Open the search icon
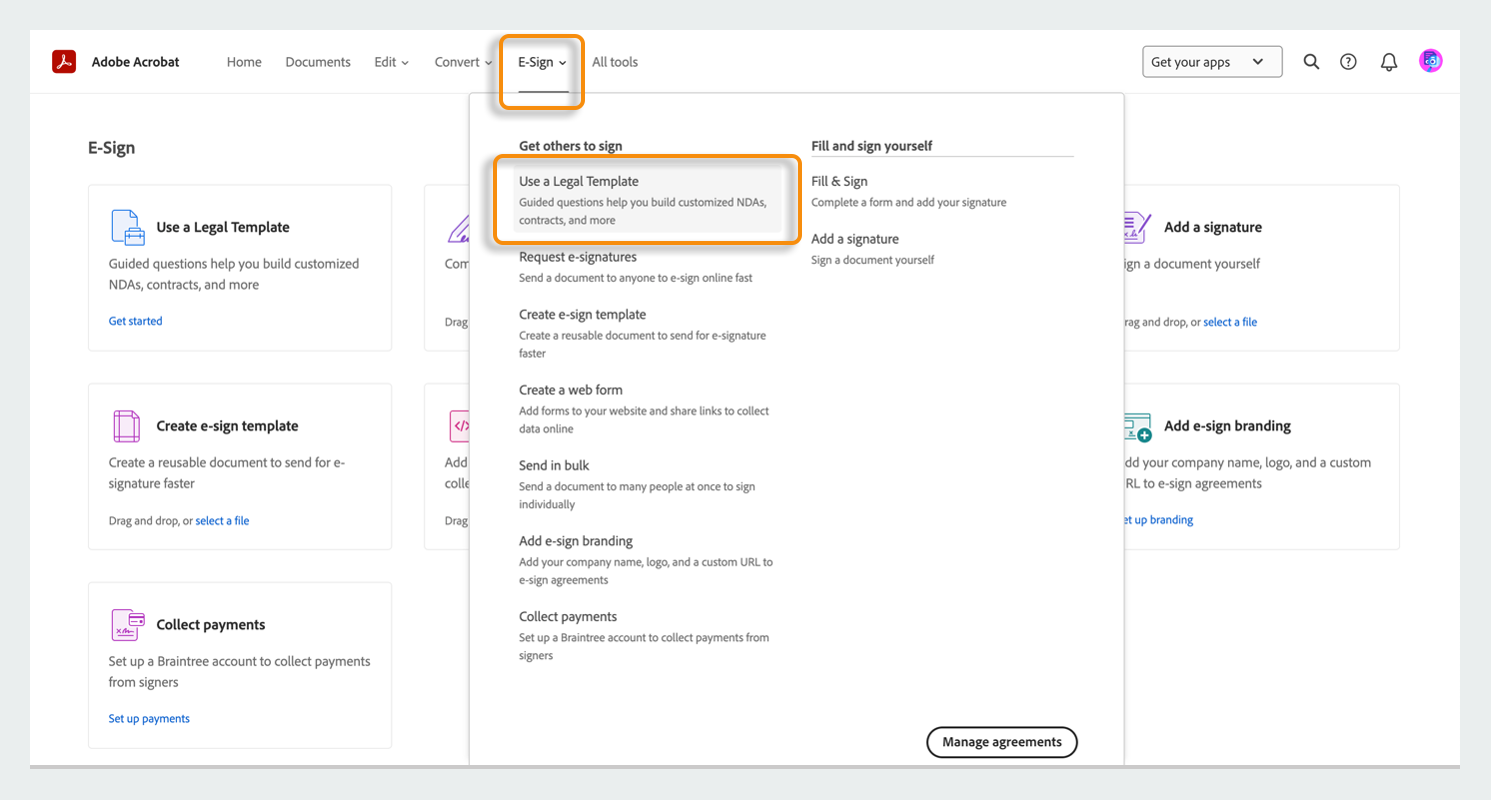This screenshot has width=1491, height=800. (x=1311, y=61)
